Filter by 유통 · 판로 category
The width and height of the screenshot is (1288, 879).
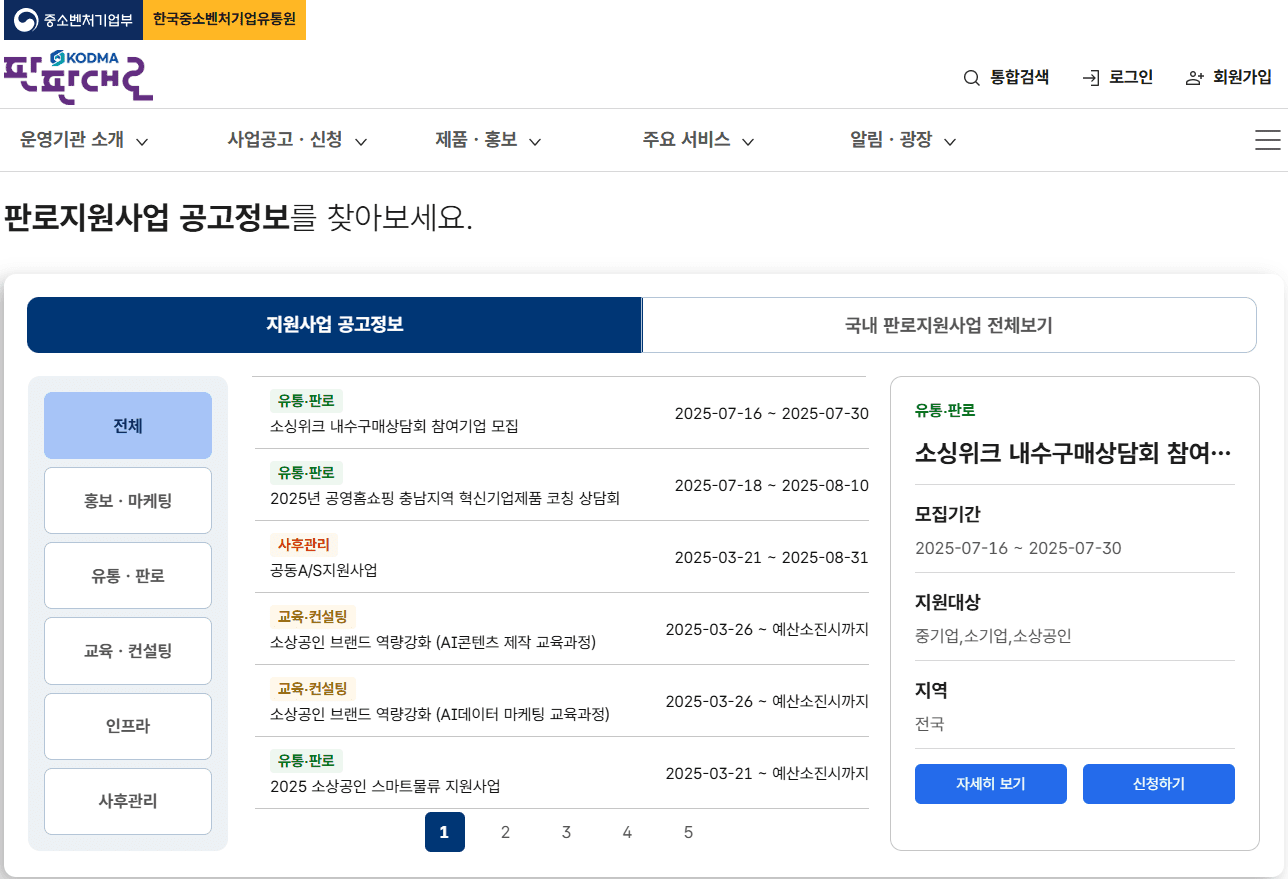coord(128,576)
